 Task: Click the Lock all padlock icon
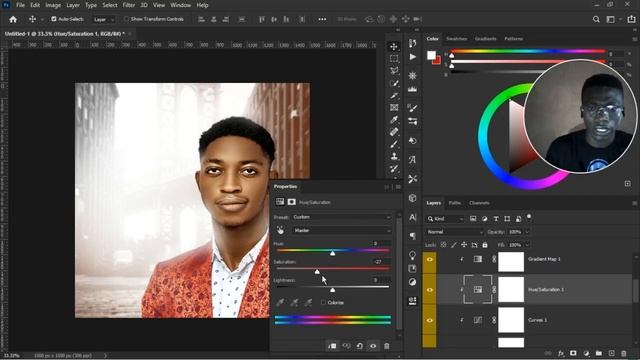point(485,245)
